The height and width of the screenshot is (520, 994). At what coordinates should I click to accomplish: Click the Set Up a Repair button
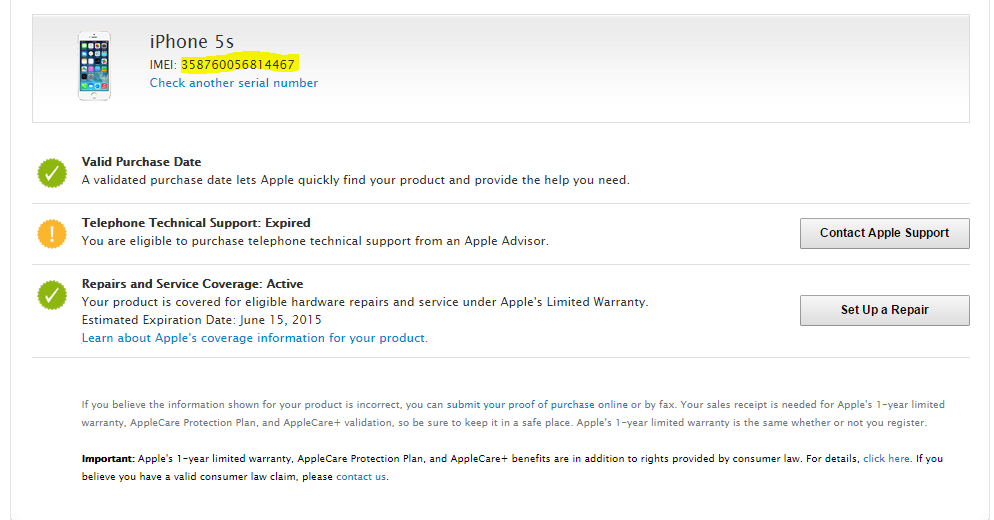point(884,310)
